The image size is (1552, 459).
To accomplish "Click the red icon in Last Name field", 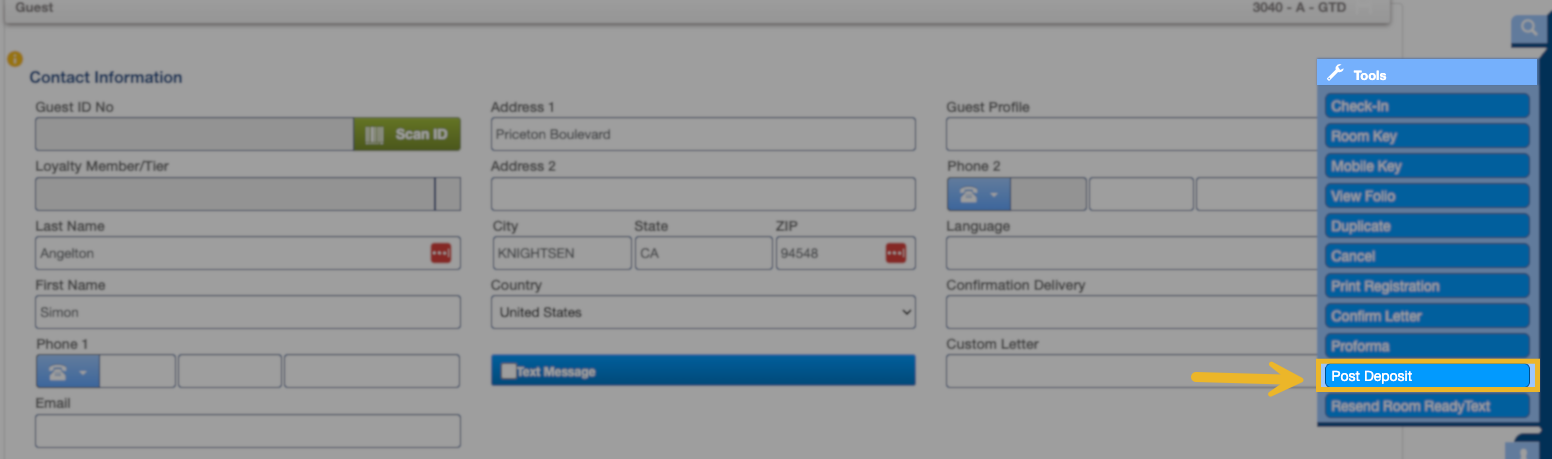I will tap(441, 253).
